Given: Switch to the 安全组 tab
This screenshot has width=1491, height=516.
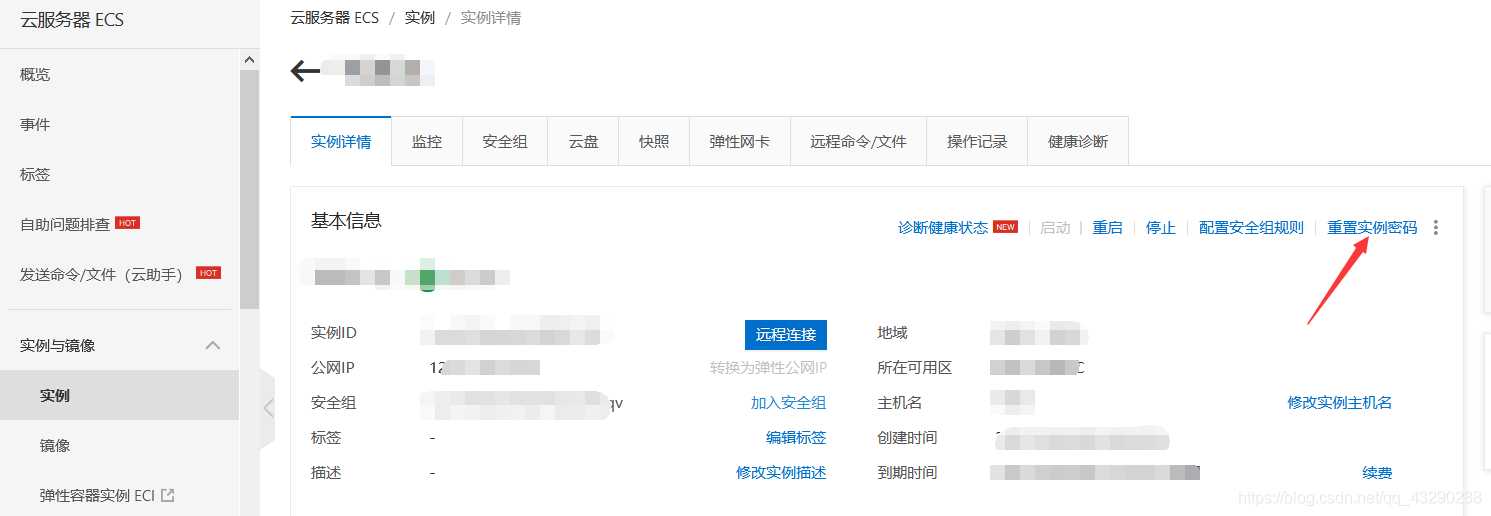Looking at the screenshot, I should 505,141.
